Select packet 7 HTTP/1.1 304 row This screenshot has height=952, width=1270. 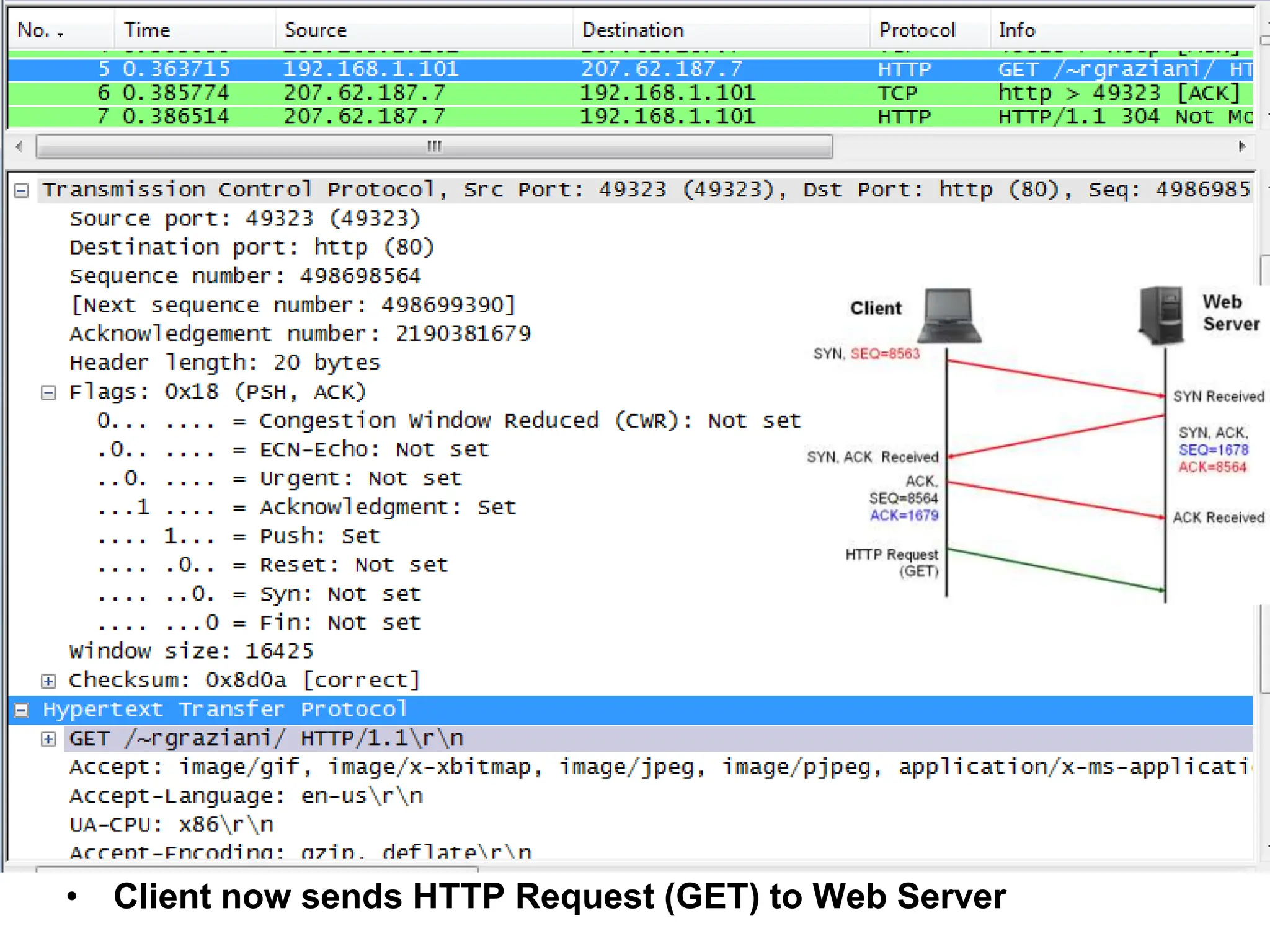631,117
